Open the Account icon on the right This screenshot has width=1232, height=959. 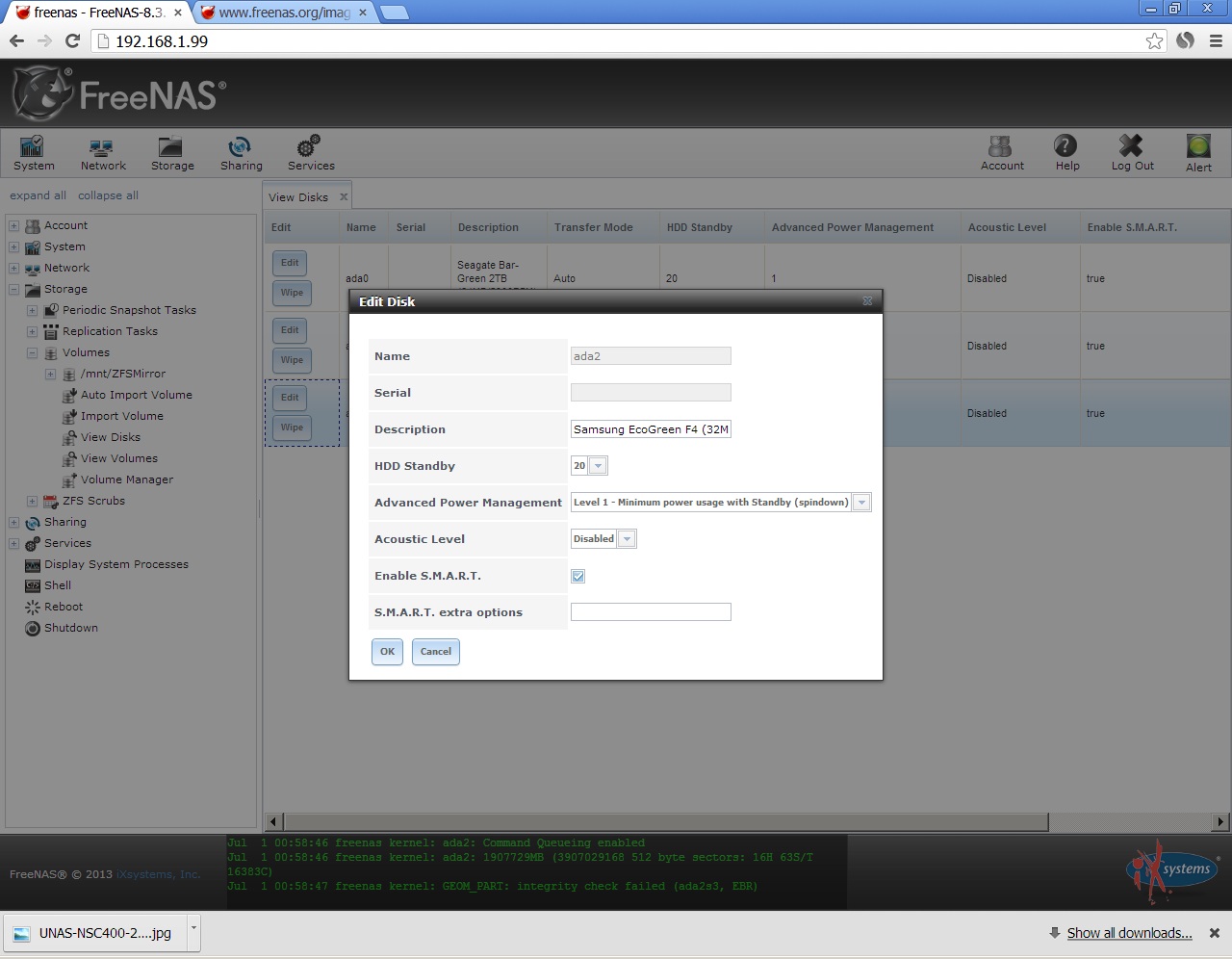tap(1001, 152)
